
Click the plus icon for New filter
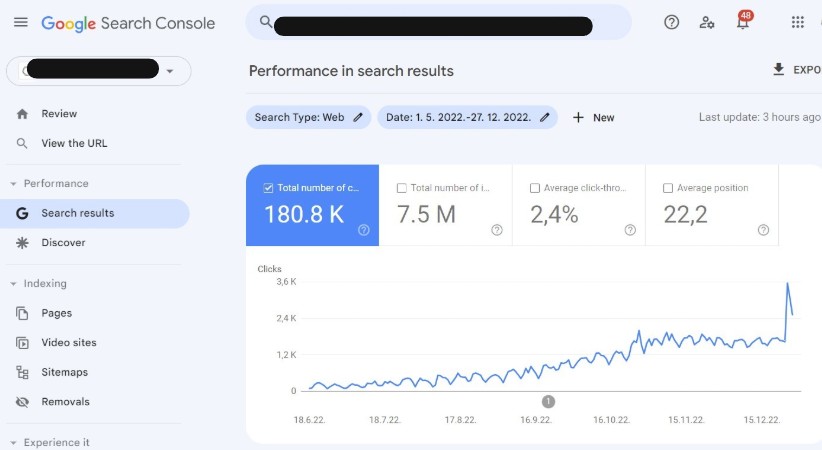tap(578, 117)
